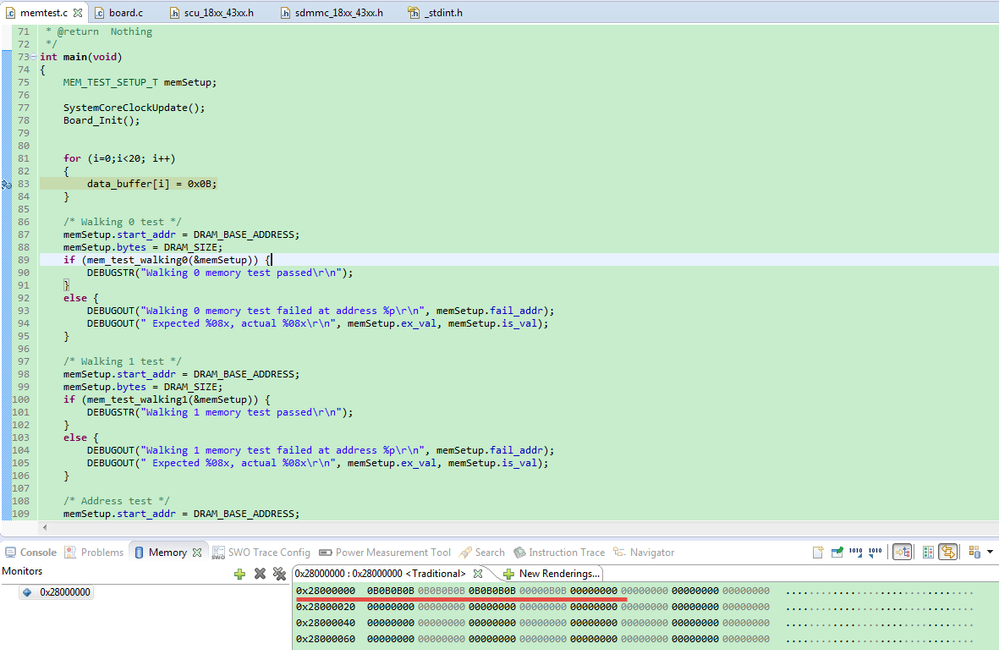Click address 0x28000020 in the memory rendering
The width and height of the screenshot is (999, 650).
[326, 607]
